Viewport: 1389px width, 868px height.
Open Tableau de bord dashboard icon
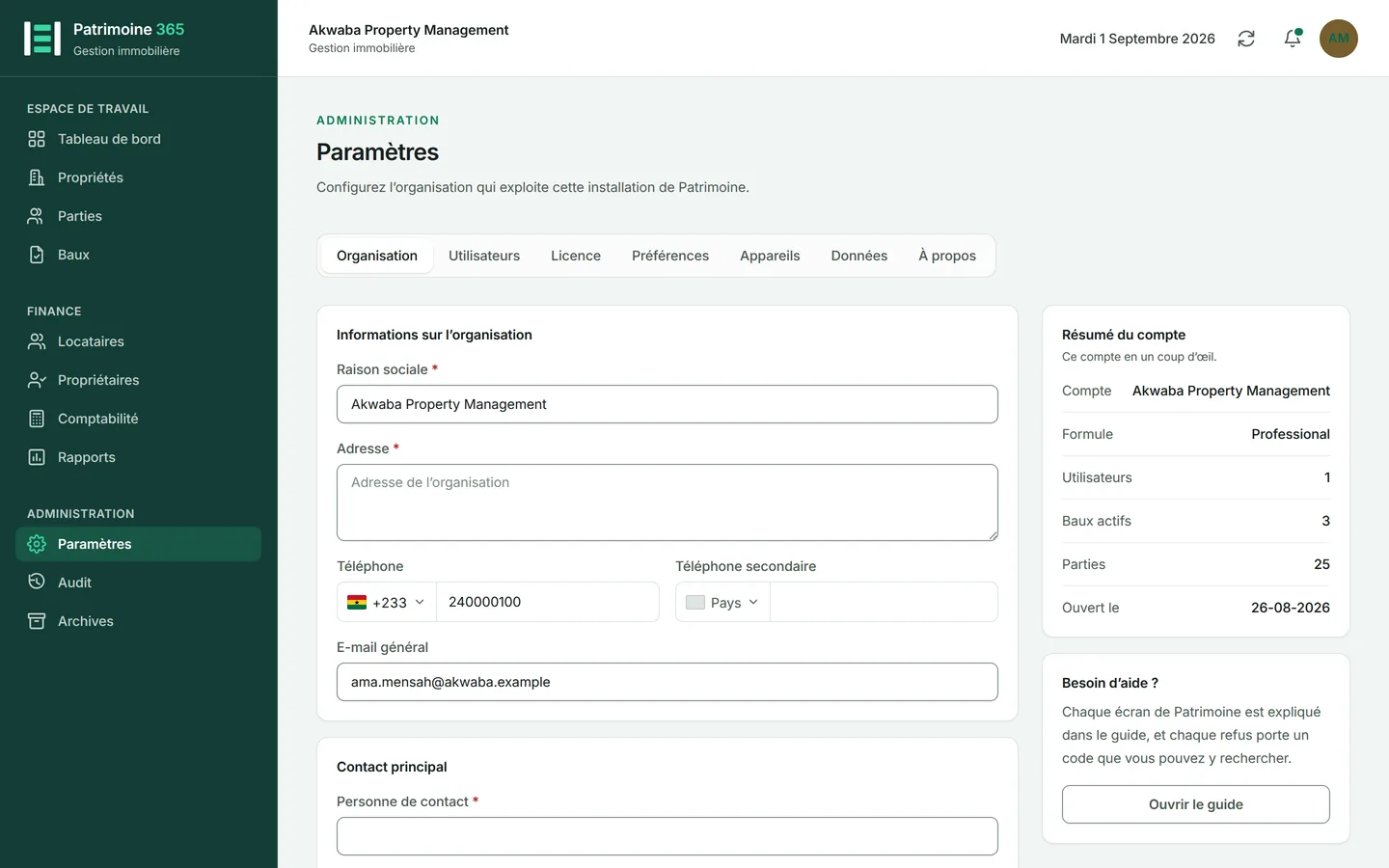coord(37,139)
